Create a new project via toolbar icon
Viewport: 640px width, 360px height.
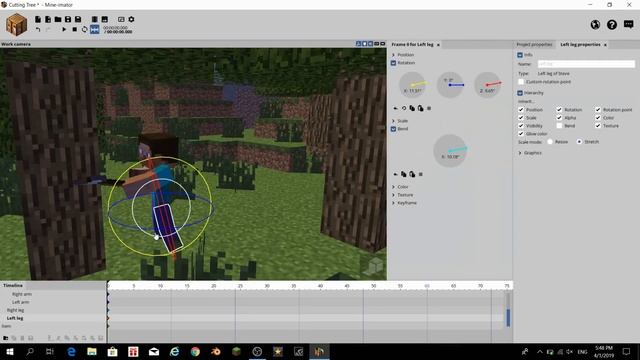pyautogui.click(x=38, y=19)
